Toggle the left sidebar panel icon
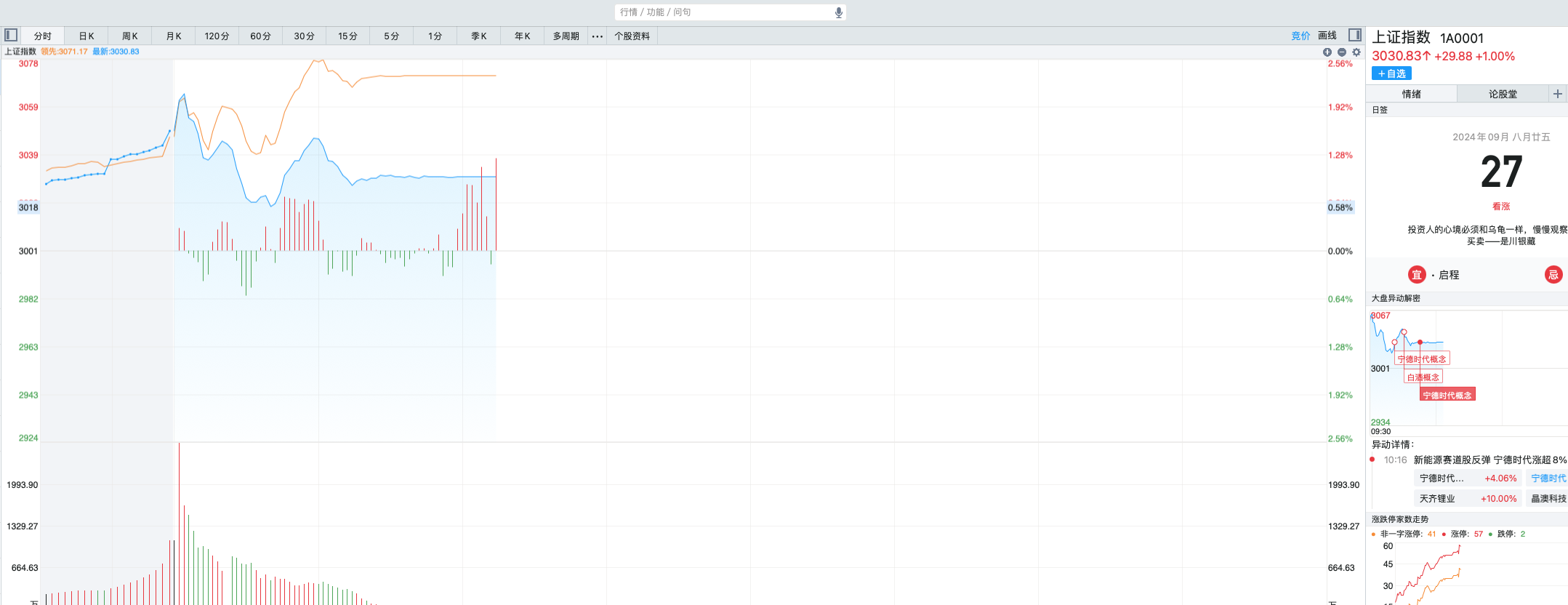The width and height of the screenshot is (1568, 605). [11, 35]
